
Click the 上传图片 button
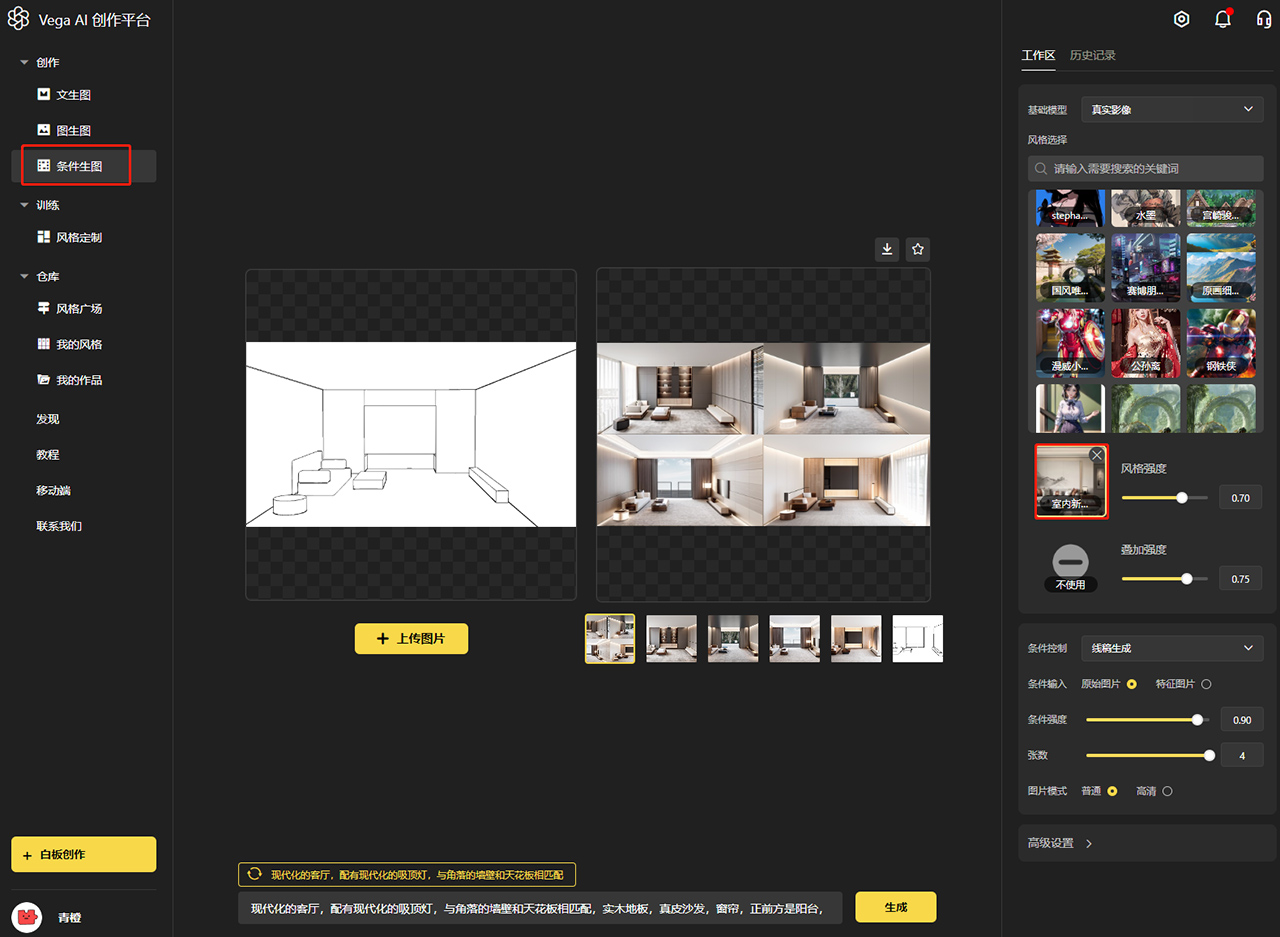click(411, 638)
